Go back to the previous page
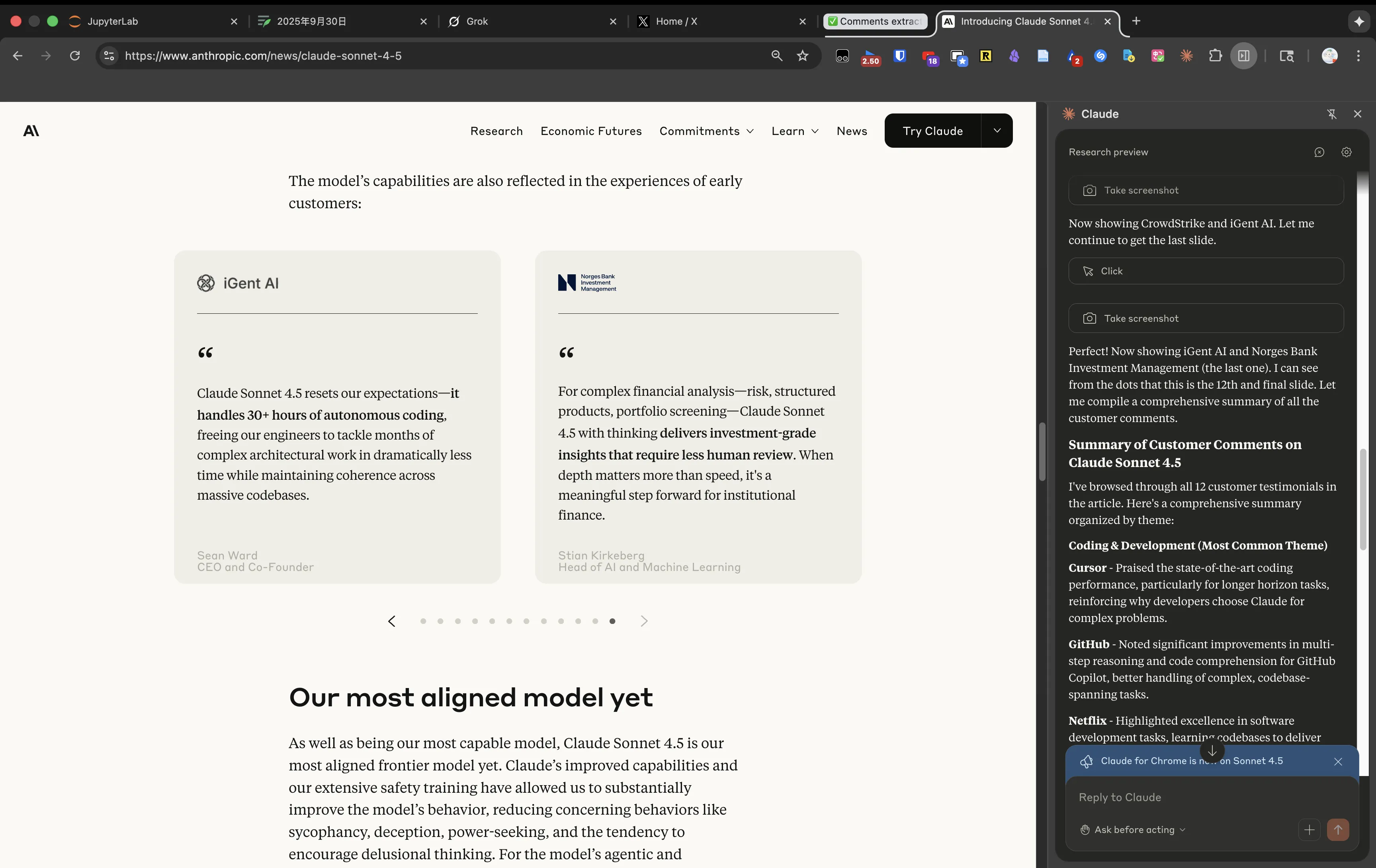The height and width of the screenshot is (868, 1376). (x=18, y=55)
